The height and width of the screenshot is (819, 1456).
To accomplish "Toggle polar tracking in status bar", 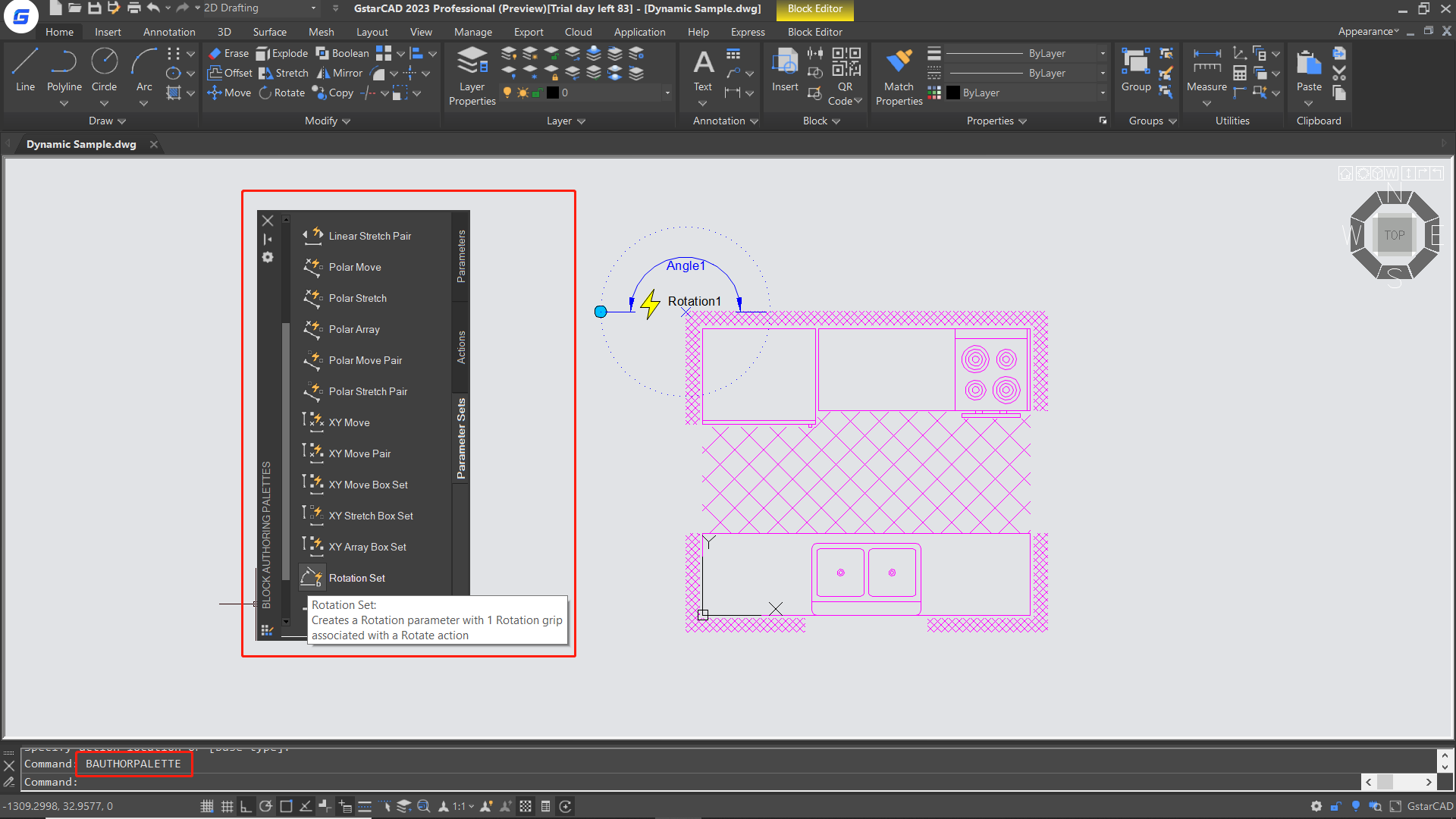I will pos(265,806).
